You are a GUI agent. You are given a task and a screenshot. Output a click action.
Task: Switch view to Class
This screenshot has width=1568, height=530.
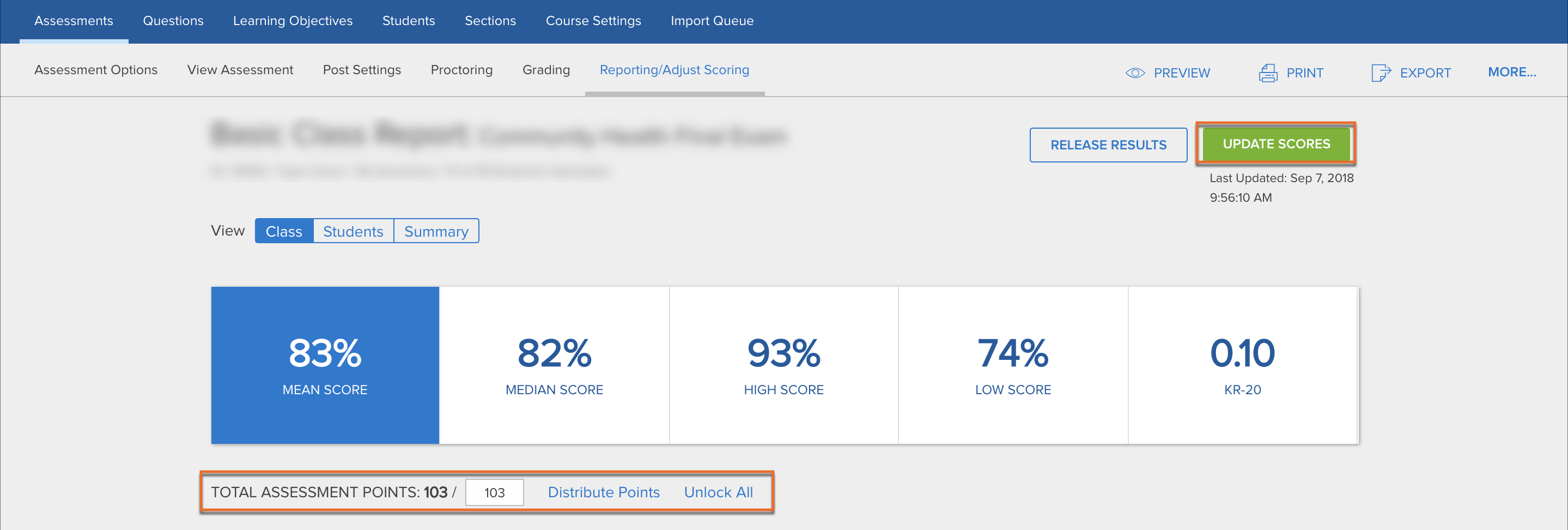(284, 232)
